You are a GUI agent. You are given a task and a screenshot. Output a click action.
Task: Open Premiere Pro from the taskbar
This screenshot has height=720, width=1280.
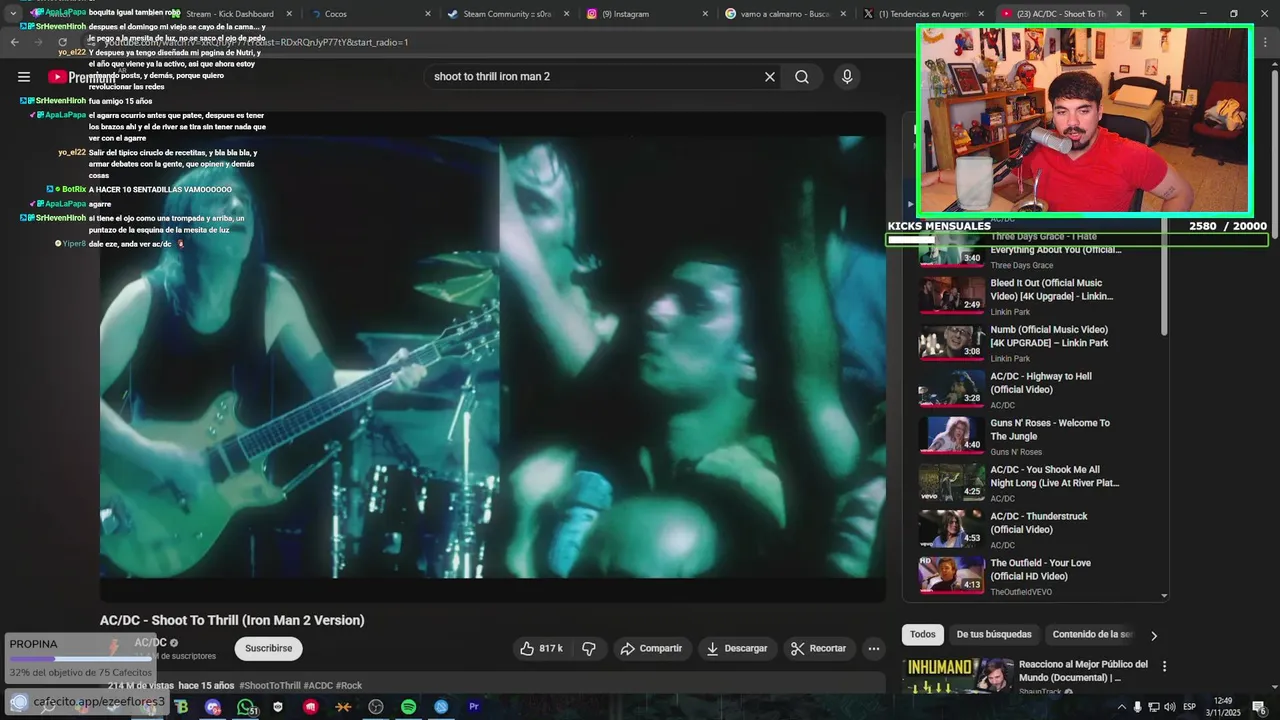pyautogui.click(x=474, y=707)
